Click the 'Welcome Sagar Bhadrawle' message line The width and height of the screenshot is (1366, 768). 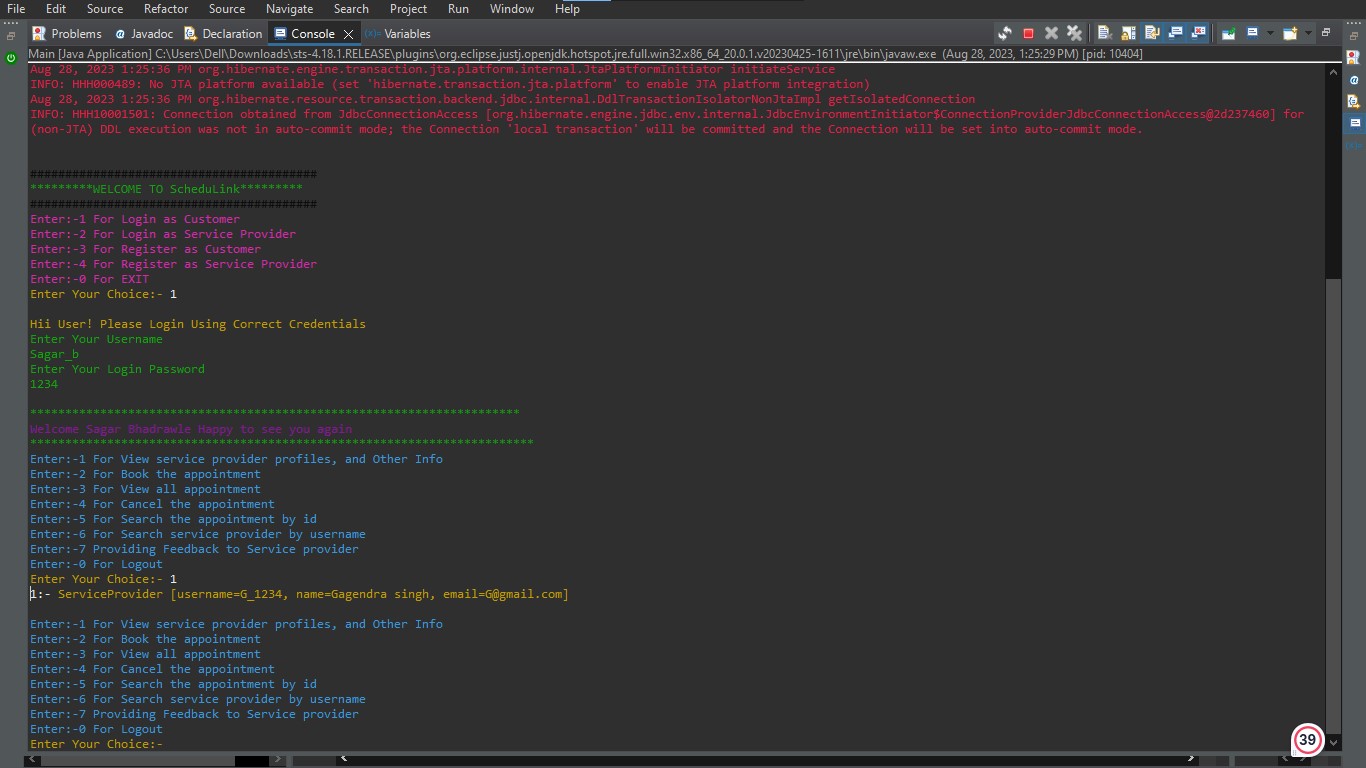191,429
